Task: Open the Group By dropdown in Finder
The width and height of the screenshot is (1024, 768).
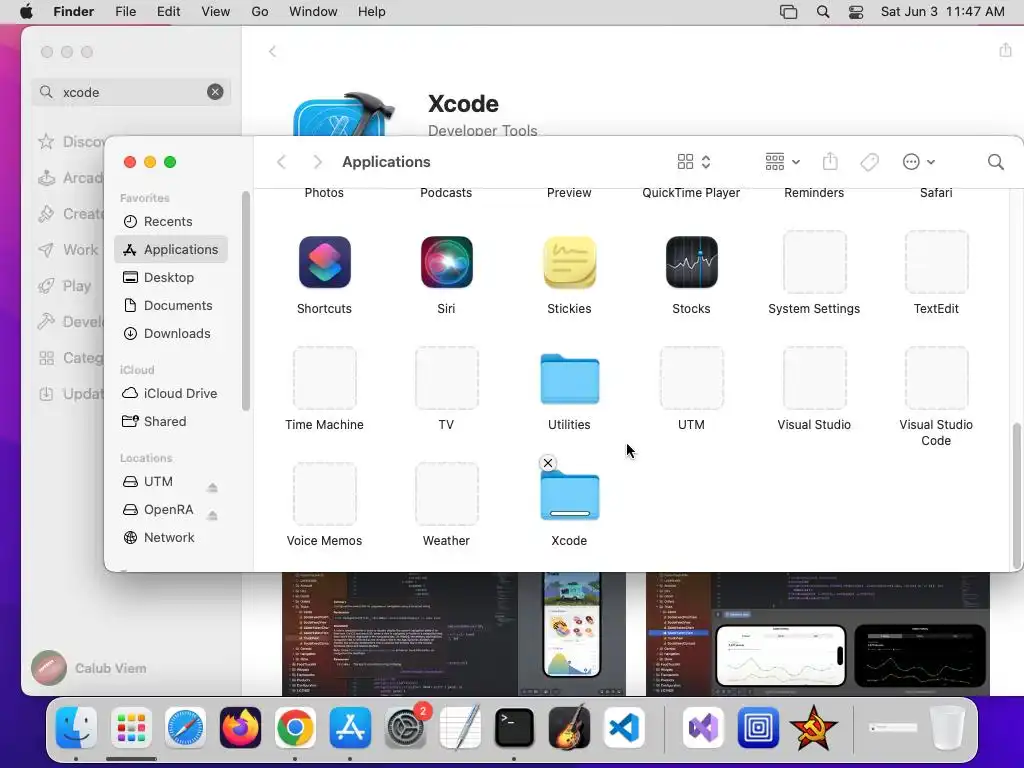Action: [x=782, y=162]
